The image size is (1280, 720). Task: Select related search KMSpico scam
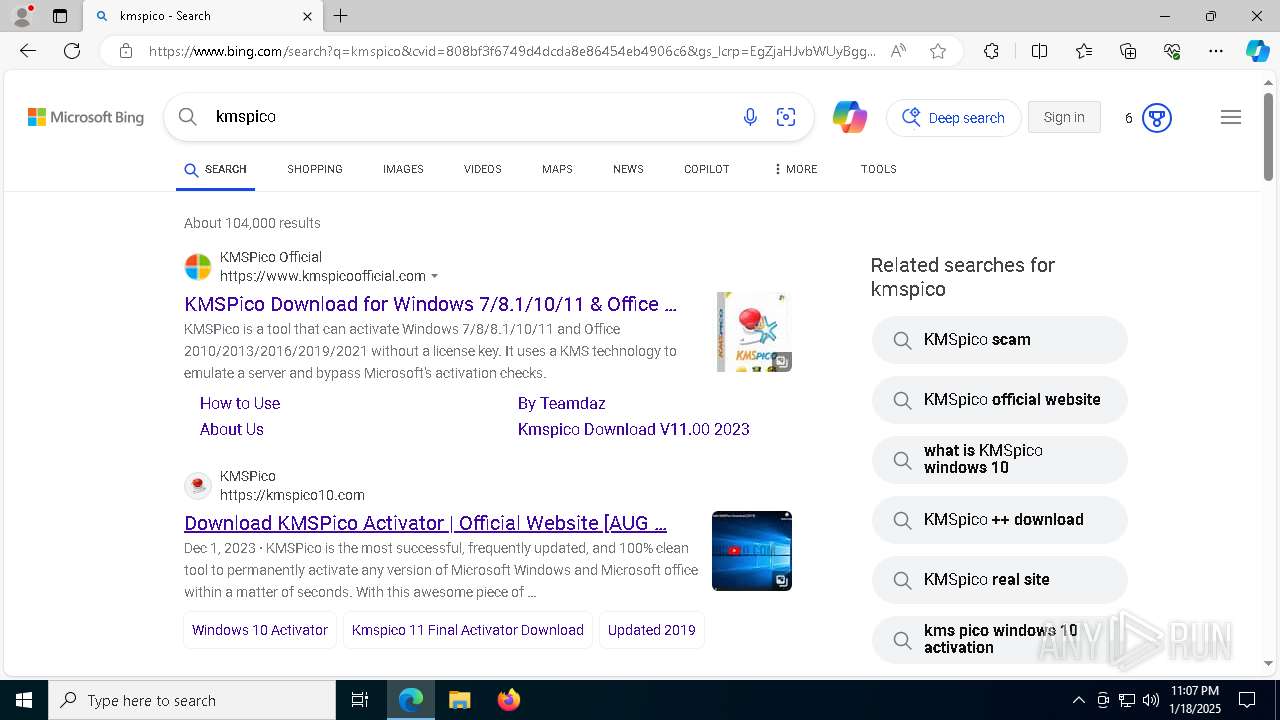[999, 340]
